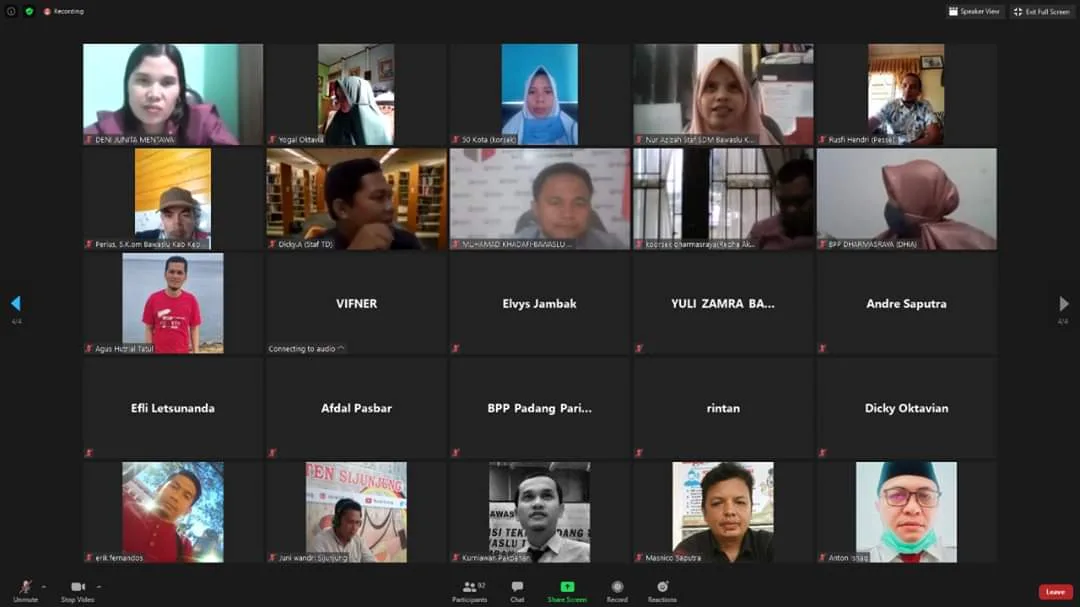Image resolution: width=1080 pixels, height=607 pixels.
Task: Open the meeting information icon
Action: point(11,11)
